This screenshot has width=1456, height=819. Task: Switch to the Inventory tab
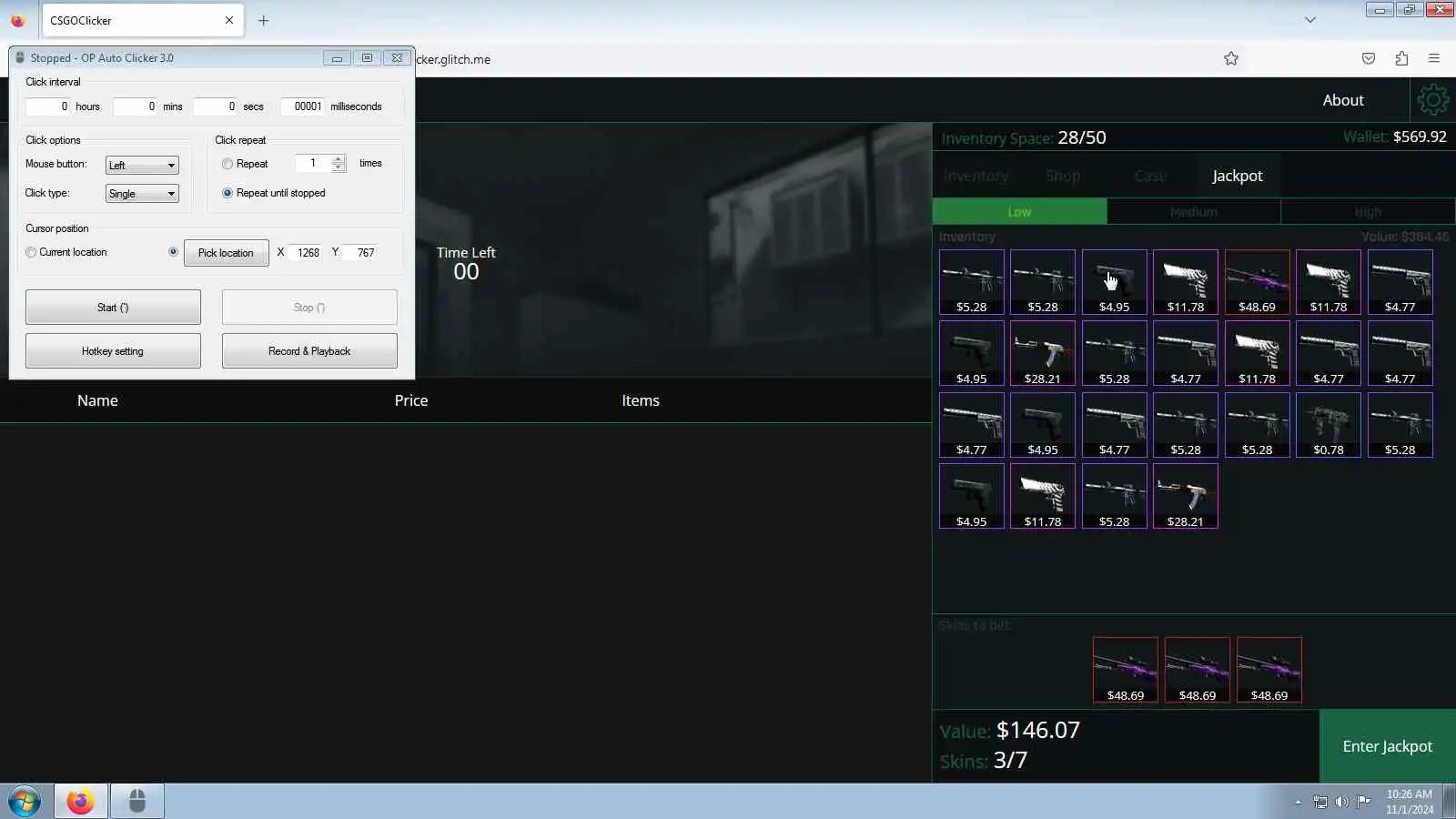[x=976, y=176]
